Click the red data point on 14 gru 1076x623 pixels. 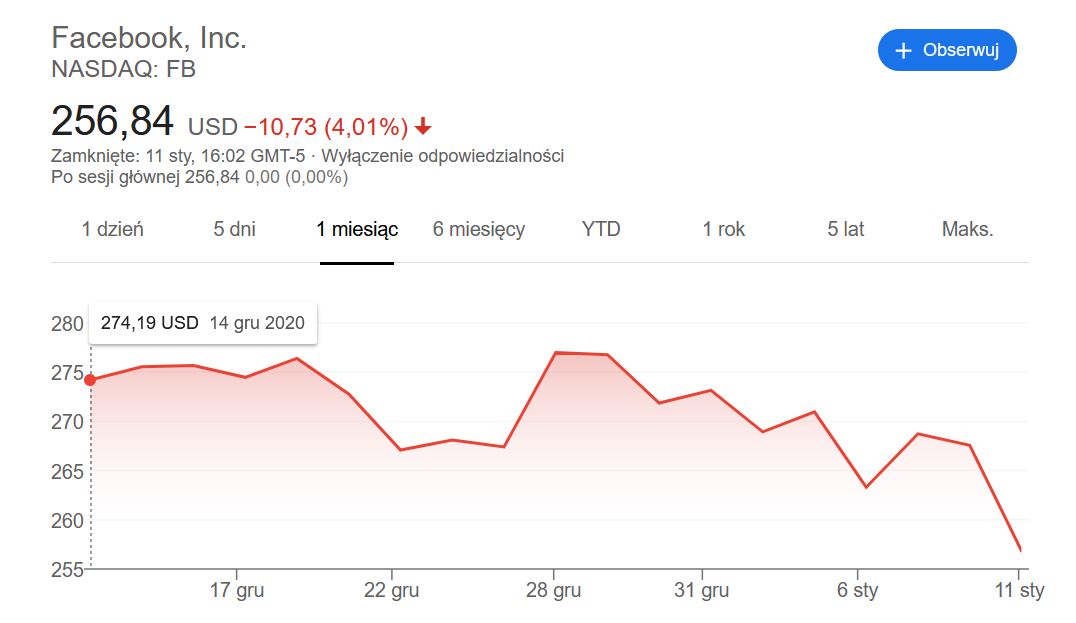point(91,380)
